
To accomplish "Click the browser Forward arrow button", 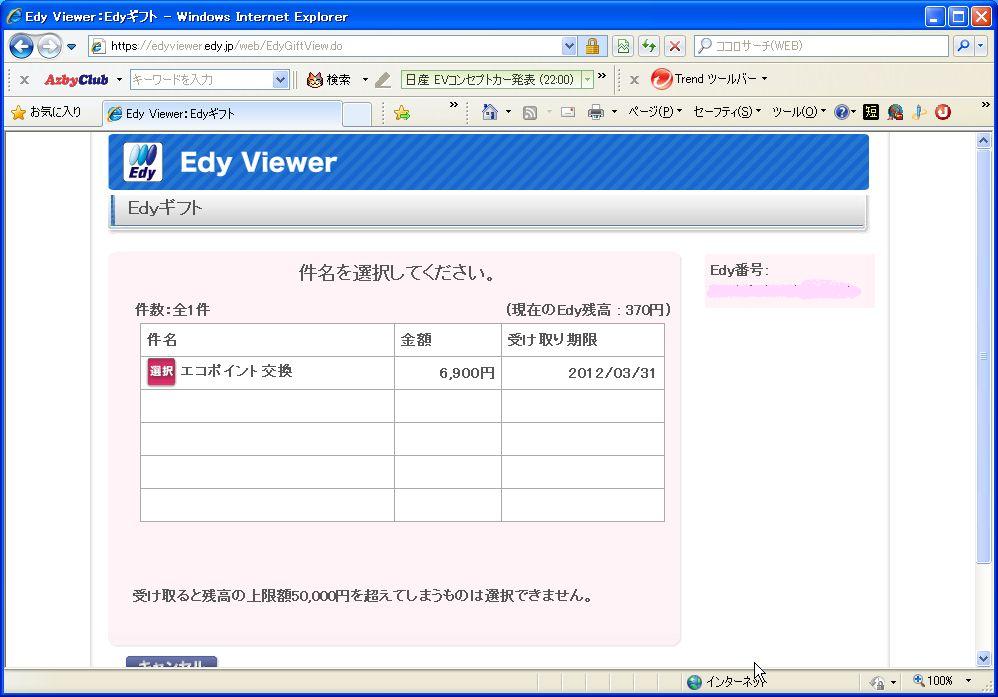I will tap(49, 46).
